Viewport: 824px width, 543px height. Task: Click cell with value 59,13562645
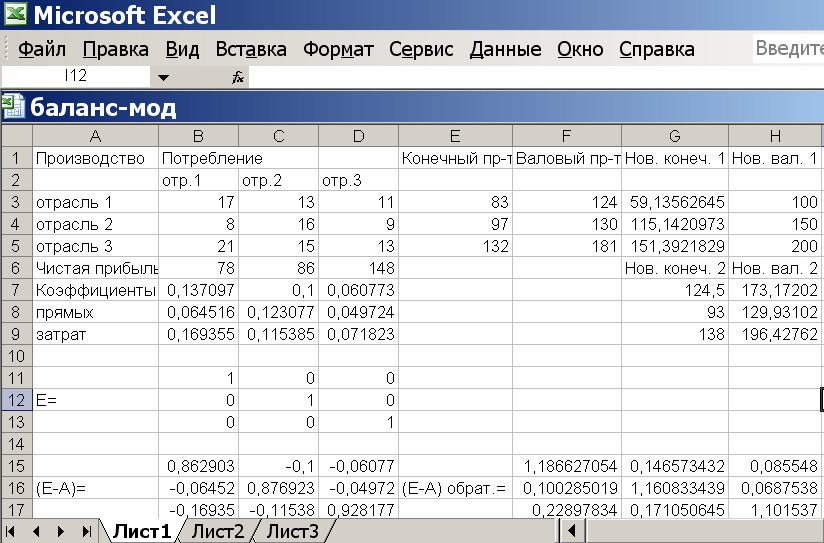tap(675, 202)
